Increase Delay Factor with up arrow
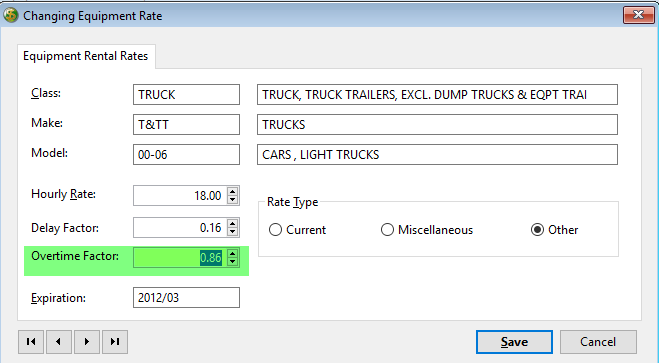 point(232,223)
